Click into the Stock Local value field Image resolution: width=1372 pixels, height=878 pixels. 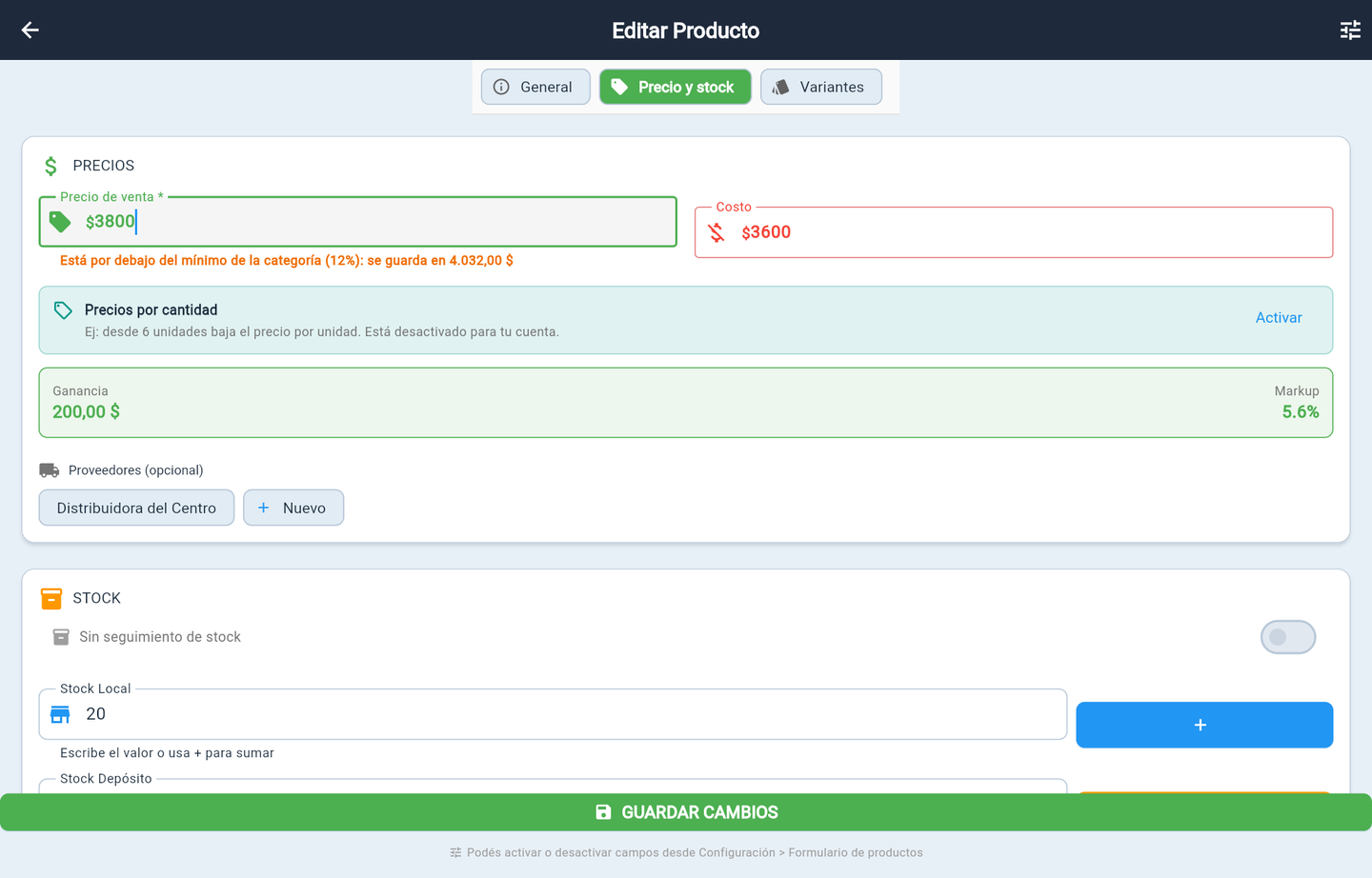click(553, 714)
